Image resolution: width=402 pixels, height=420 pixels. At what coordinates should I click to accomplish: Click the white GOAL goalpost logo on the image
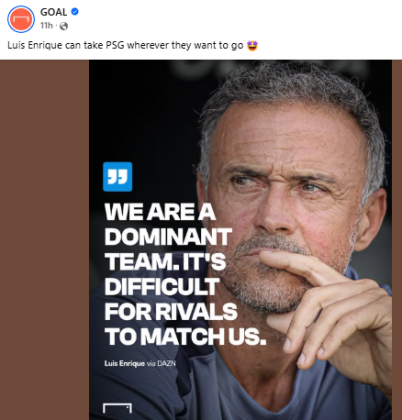tap(117, 408)
